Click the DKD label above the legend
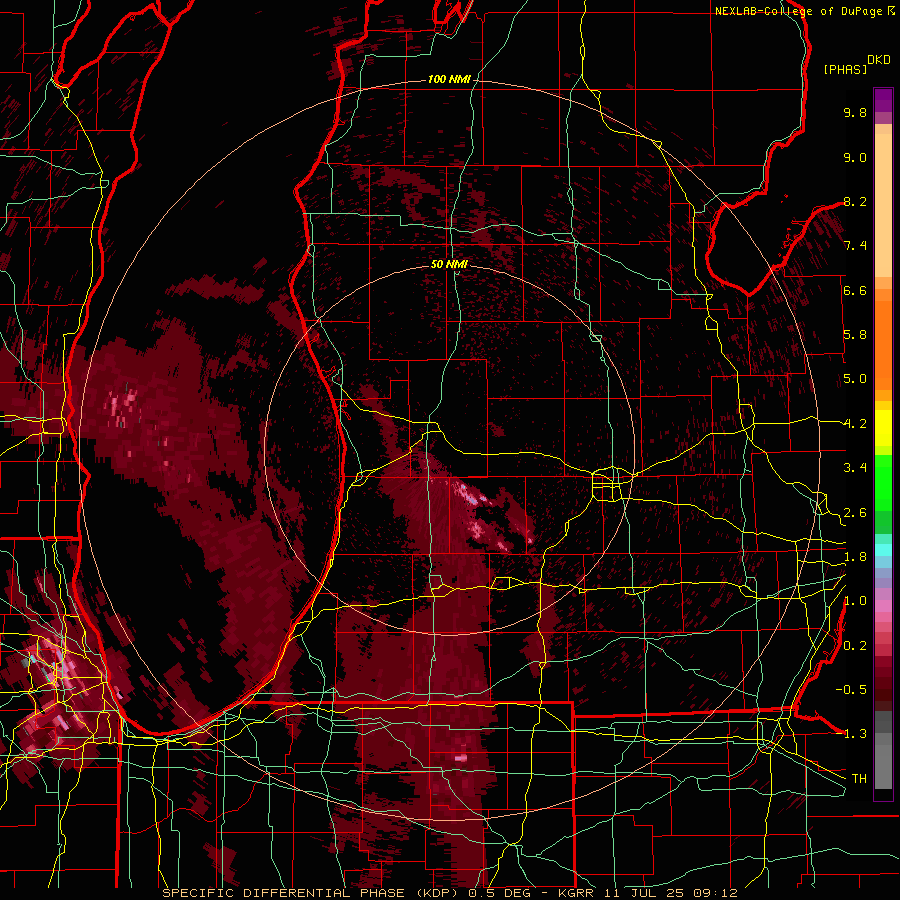 click(x=879, y=60)
